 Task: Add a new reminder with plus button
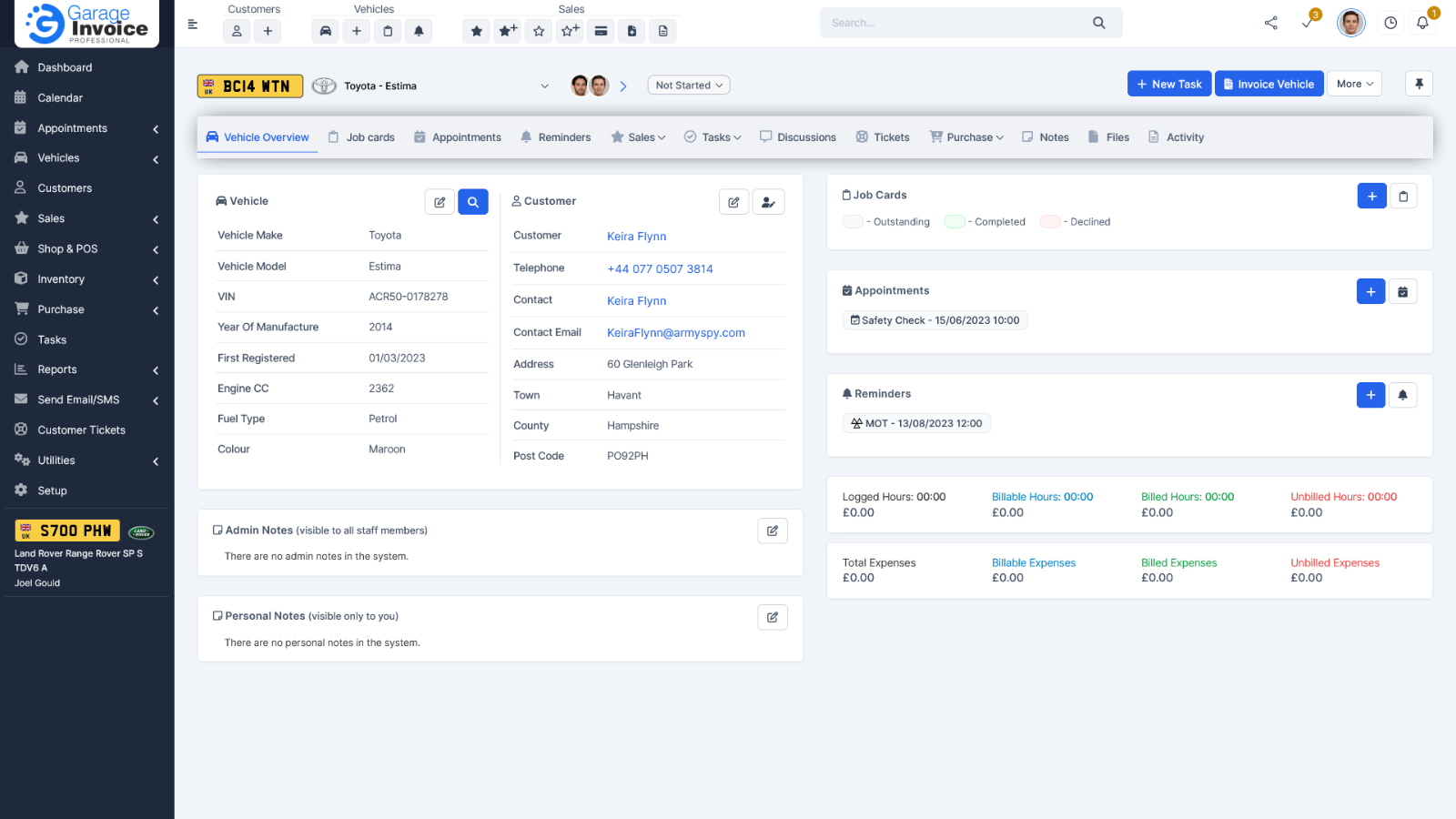[1370, 395]
